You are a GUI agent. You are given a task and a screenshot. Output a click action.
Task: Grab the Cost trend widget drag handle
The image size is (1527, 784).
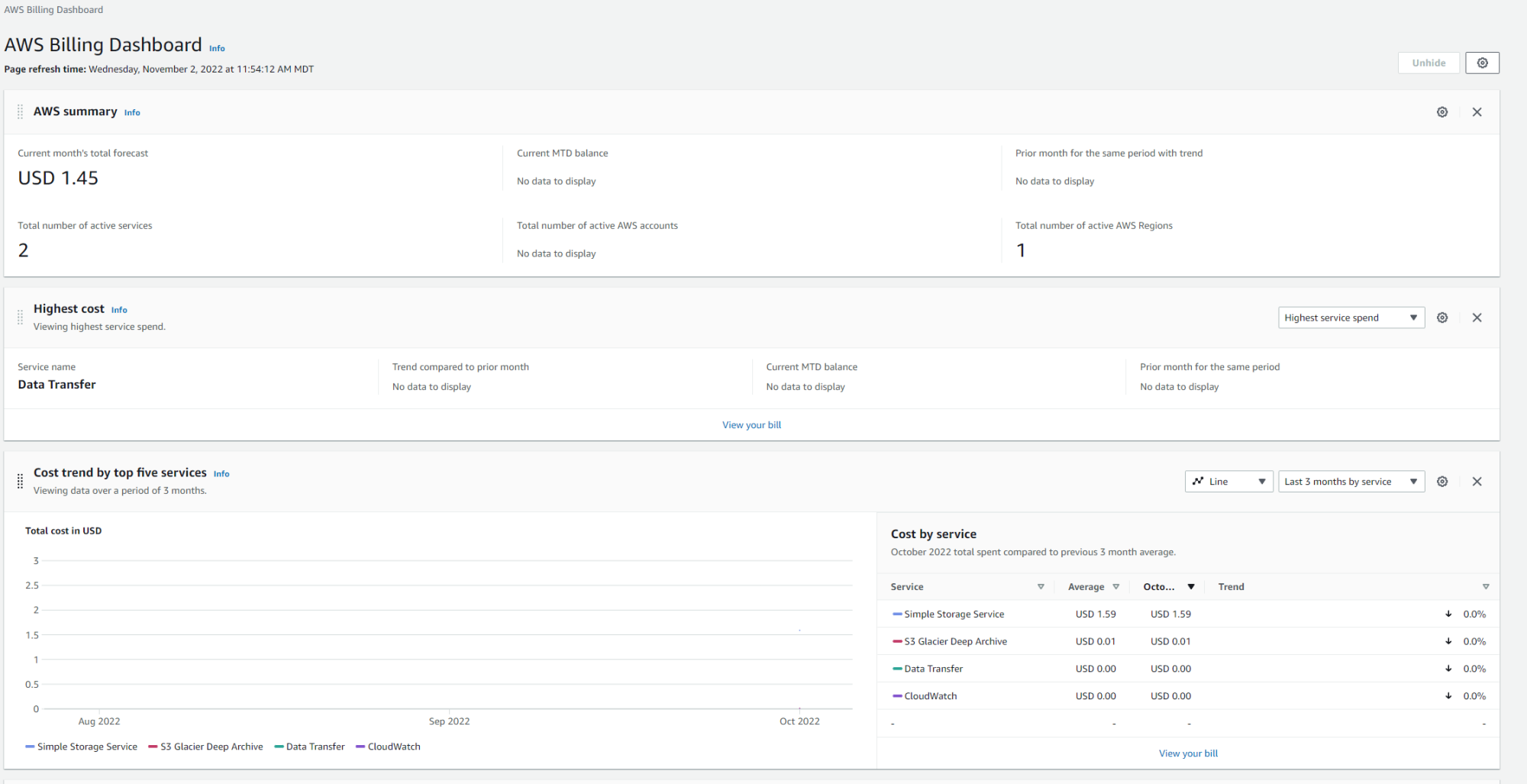pyautogui.click(x=20, y=481)
